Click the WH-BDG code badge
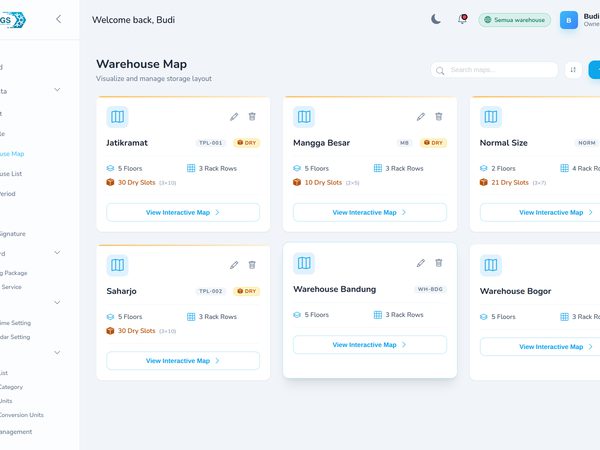This screenshot has width=600, height=450. (x=430, y=289)
